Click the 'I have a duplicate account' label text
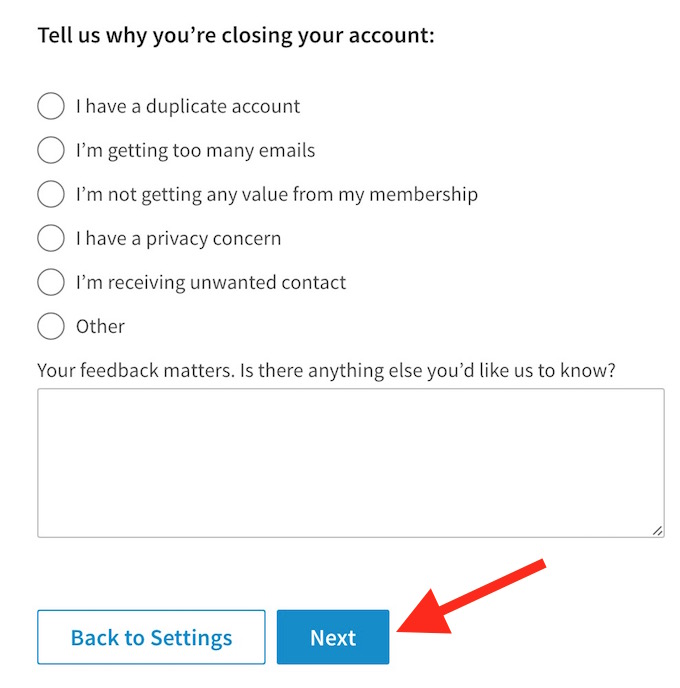This screenshot has height=688, width=680. coord(188,106)
